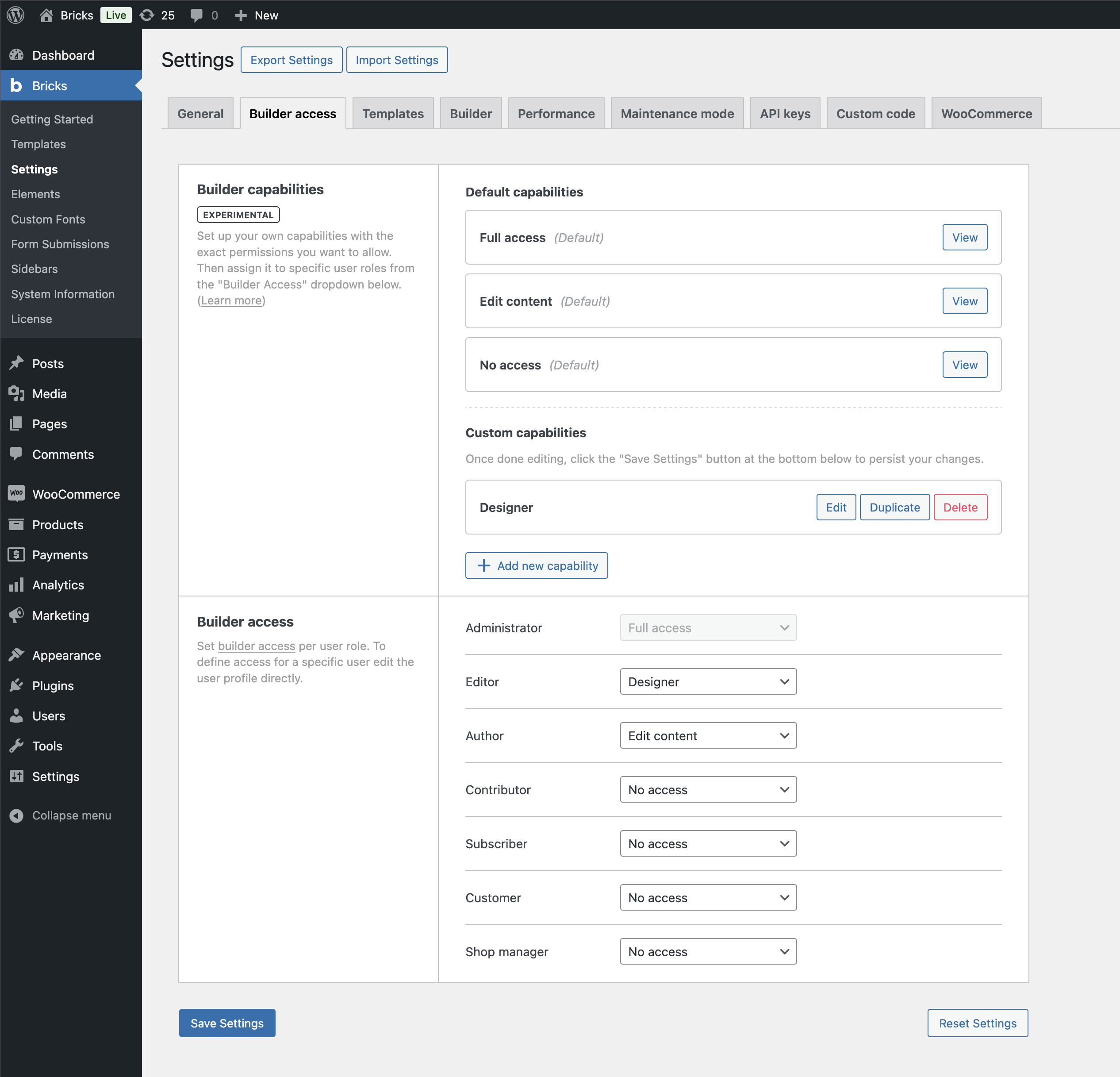
Task: Open the Shop manager access dropdown
Action: 707,952
